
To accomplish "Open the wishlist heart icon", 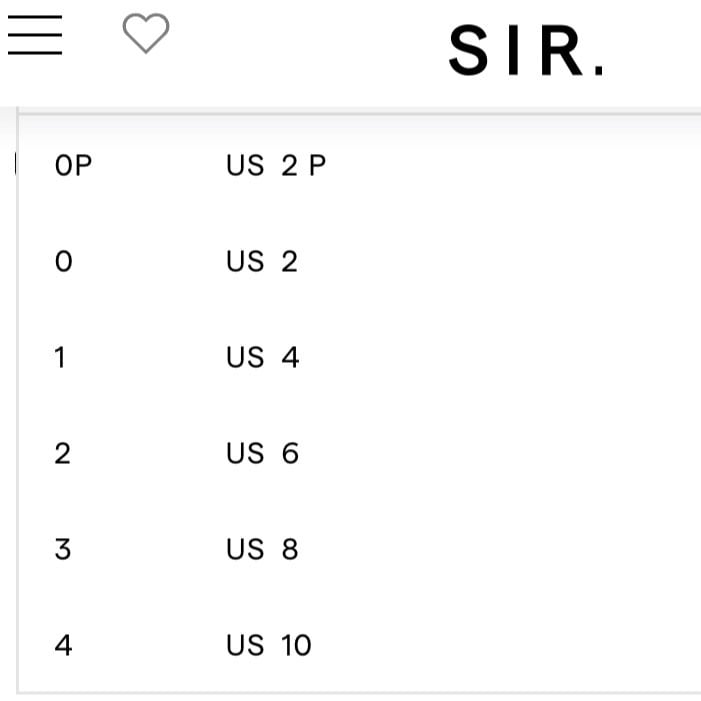I will (146, 33).
